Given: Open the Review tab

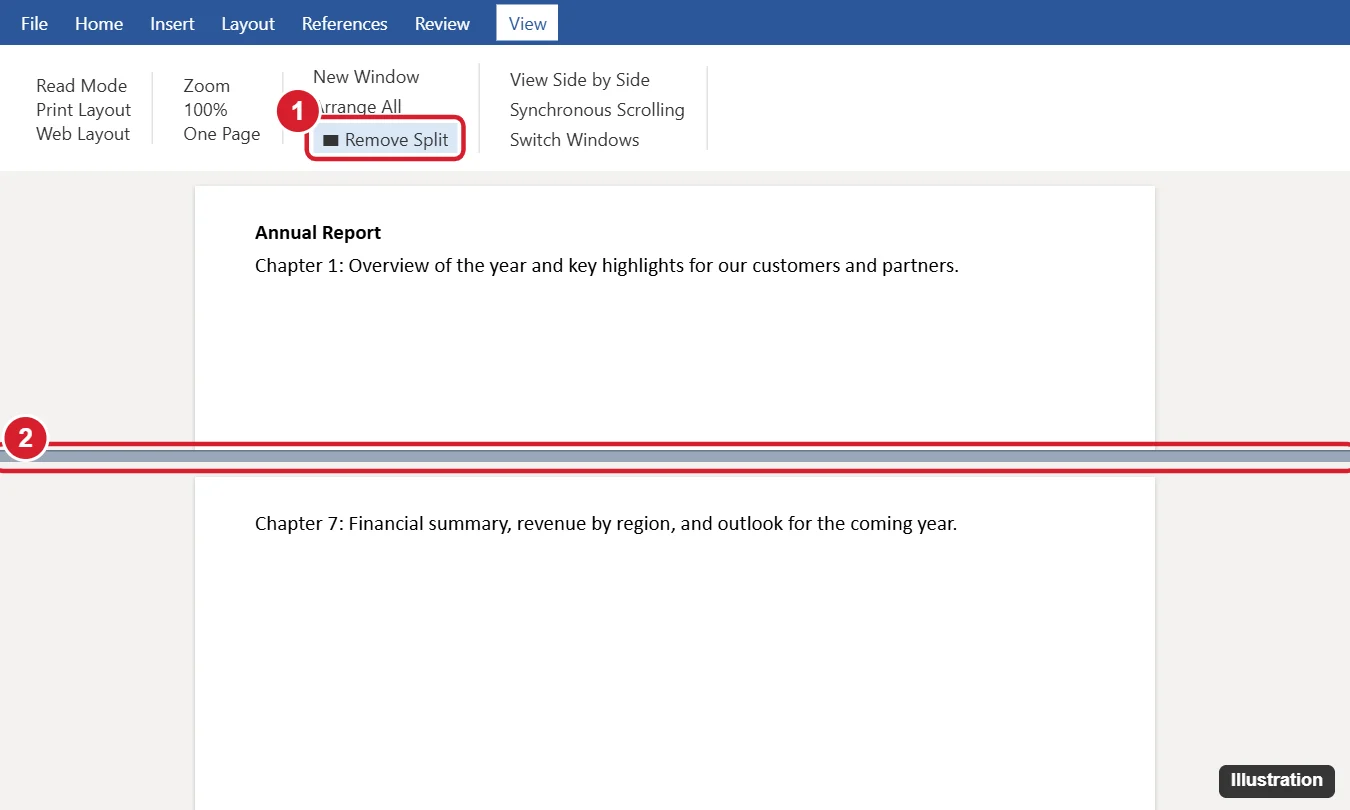Looking at the screenshot, I should click(x=442, y=23).
